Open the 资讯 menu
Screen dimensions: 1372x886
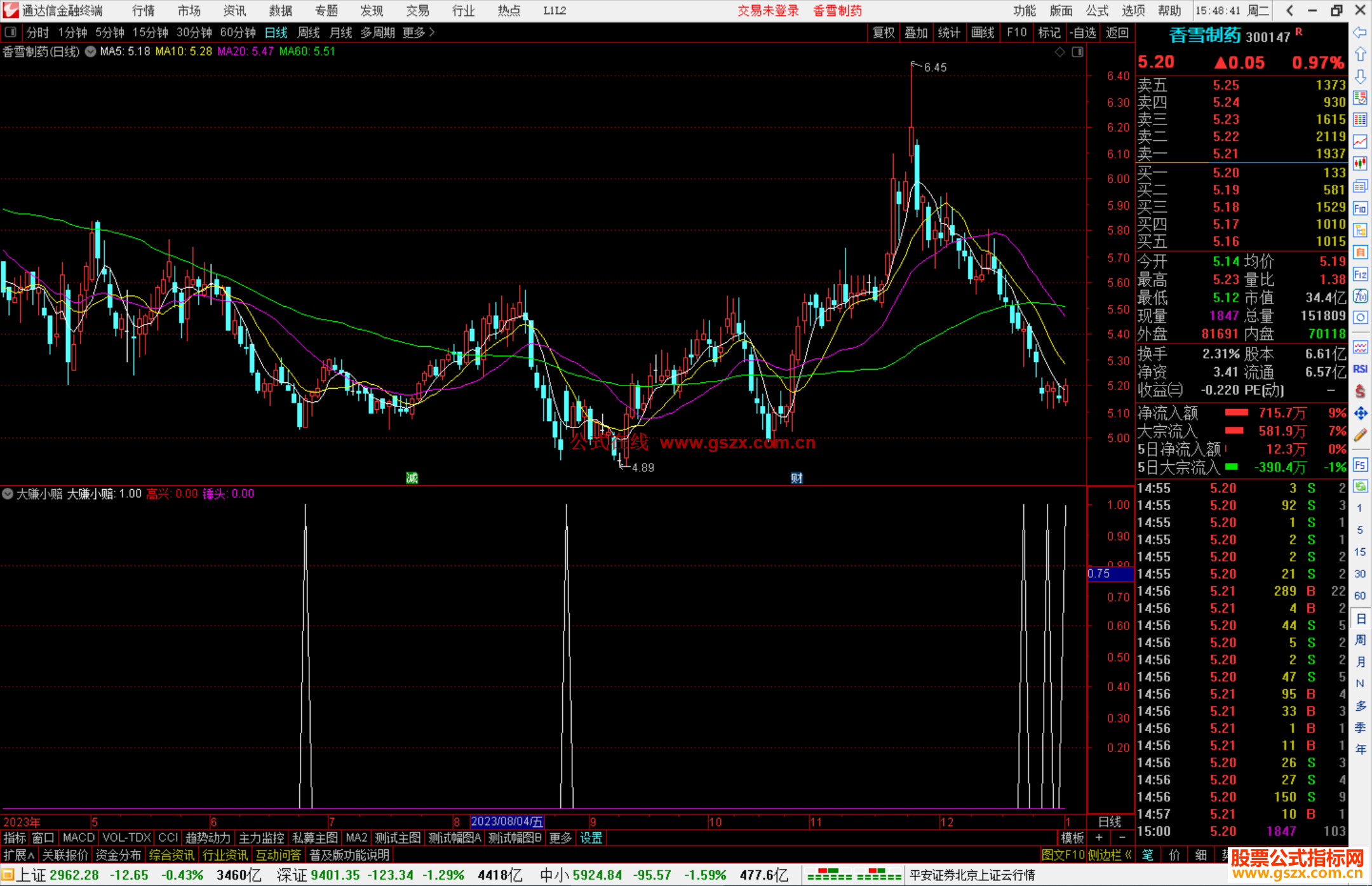point(234,11)
